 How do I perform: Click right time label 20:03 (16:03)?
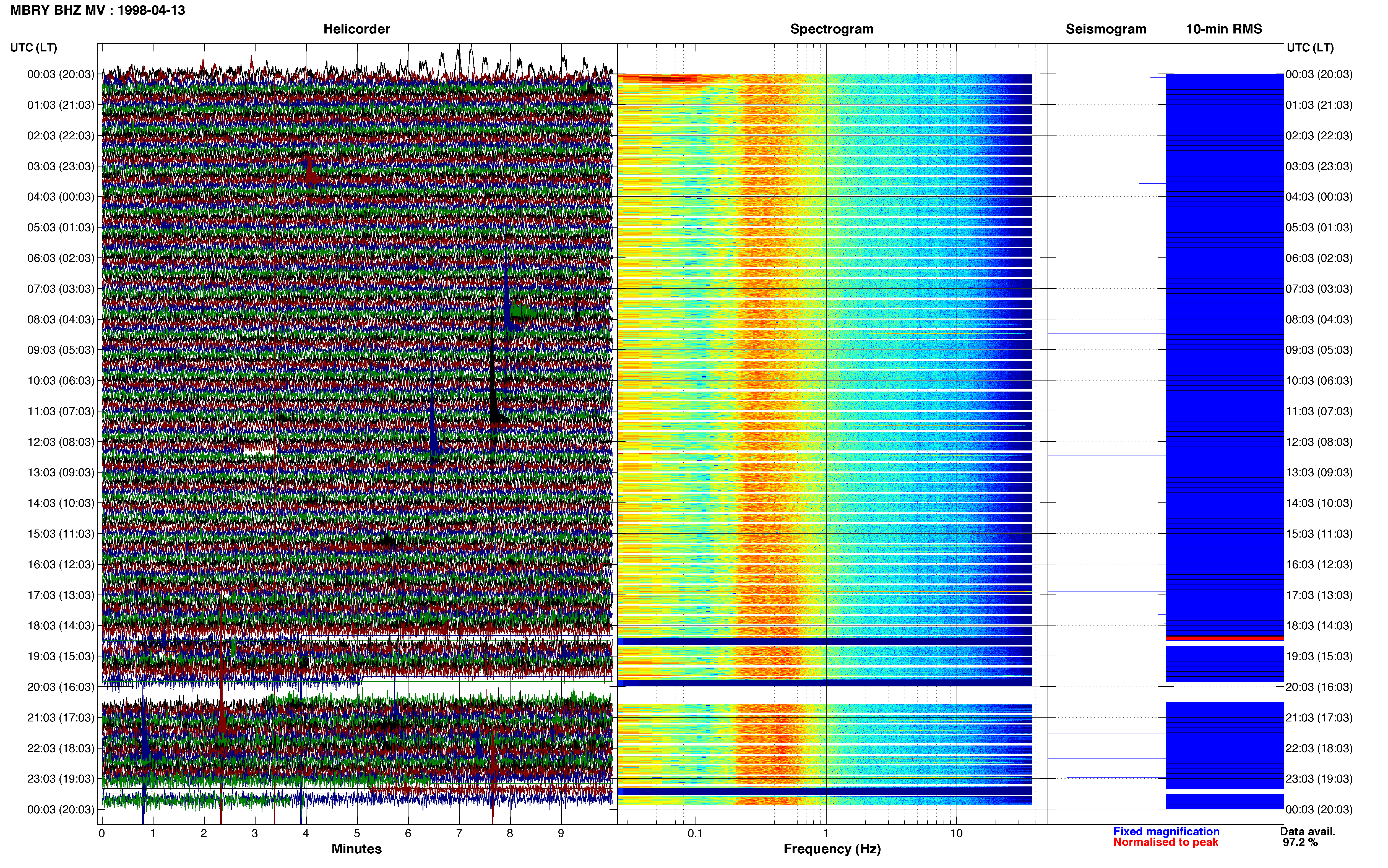[x=1319, y=687]
